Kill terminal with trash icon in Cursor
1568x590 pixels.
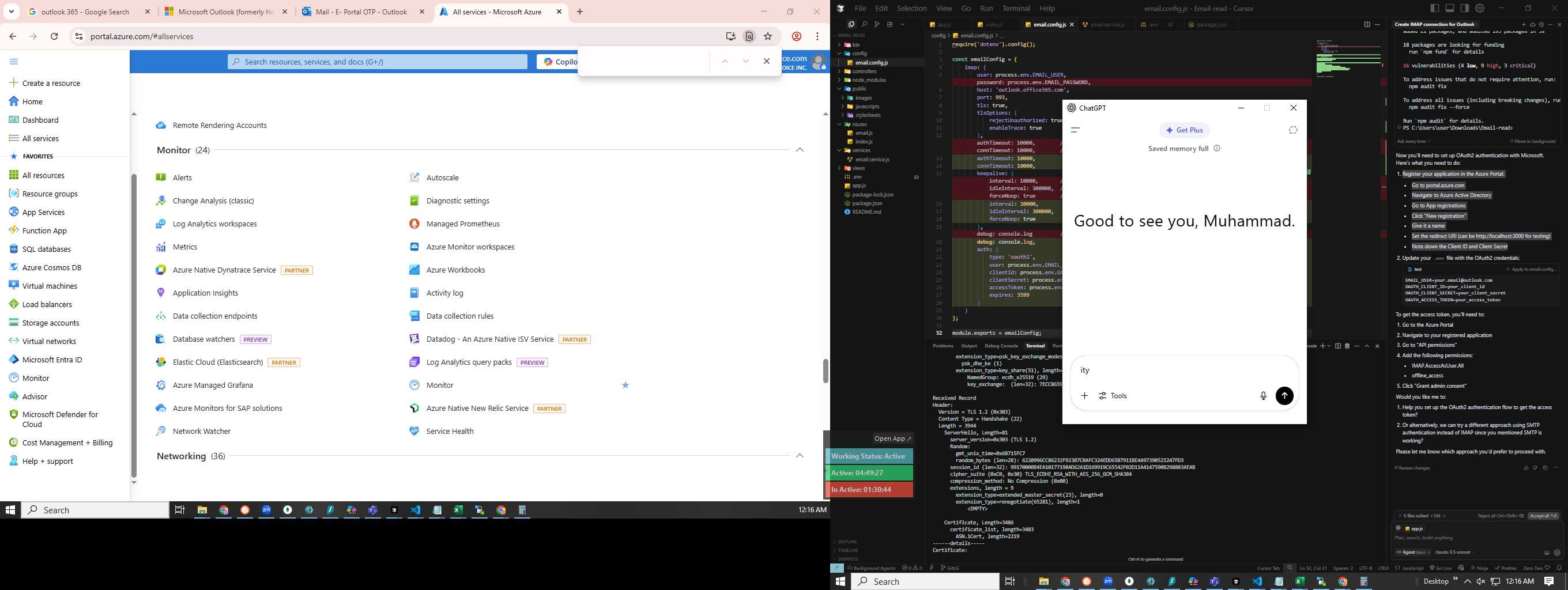(x=1347, y=346)
